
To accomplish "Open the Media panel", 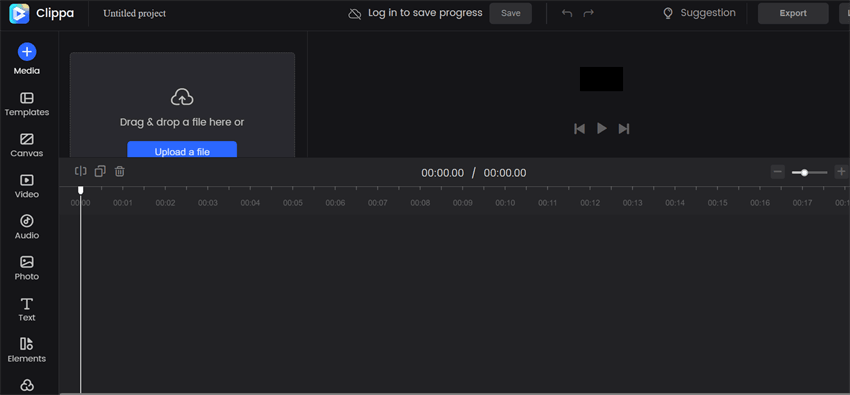I will [x=27, y=59].
